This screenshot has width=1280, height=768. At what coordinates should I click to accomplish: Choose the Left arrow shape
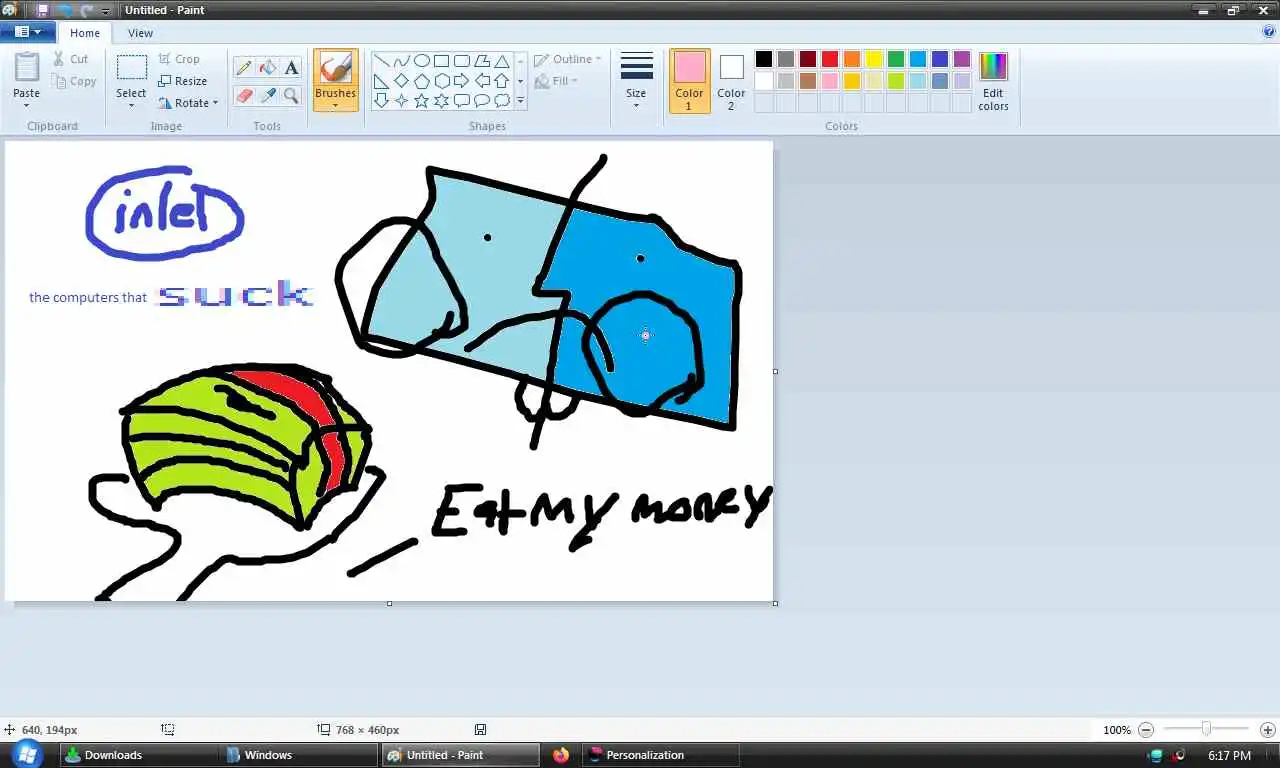click(x=482, y=81)
